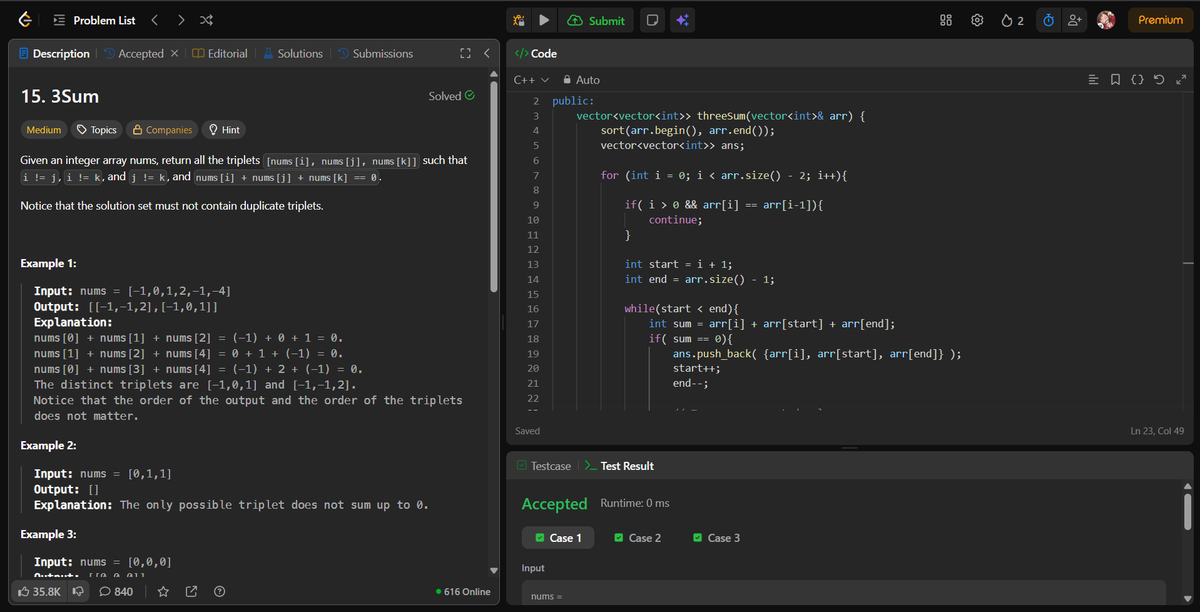Image resolution: width=1200 pixels, height=612 pixels.
Task: Click the Medium difficulty tag
Action: coord(44,130)
